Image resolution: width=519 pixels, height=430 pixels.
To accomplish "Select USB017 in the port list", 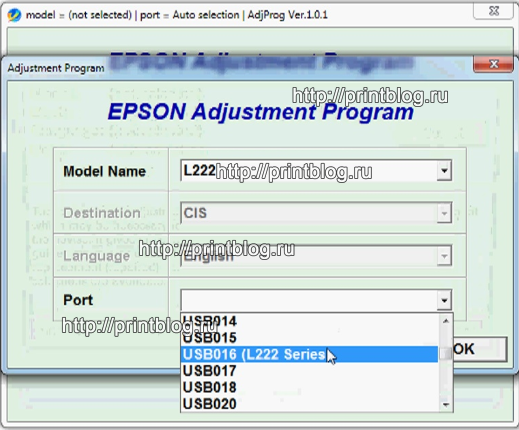I will 310,371.
